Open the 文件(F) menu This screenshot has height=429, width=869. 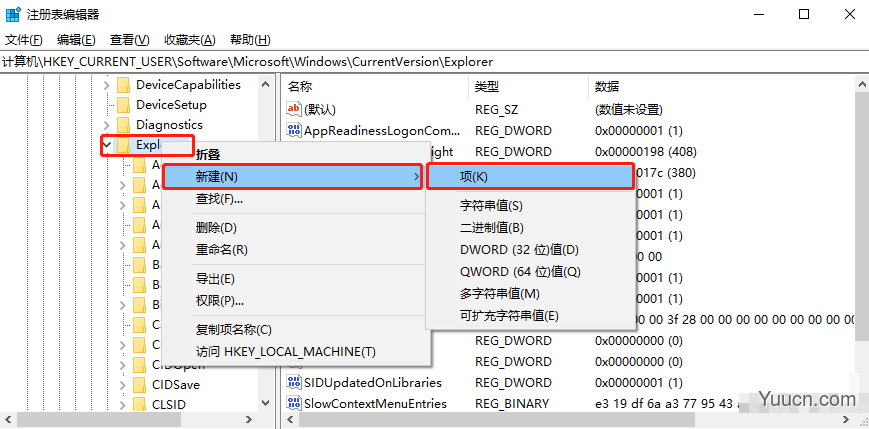pos(24,40)
